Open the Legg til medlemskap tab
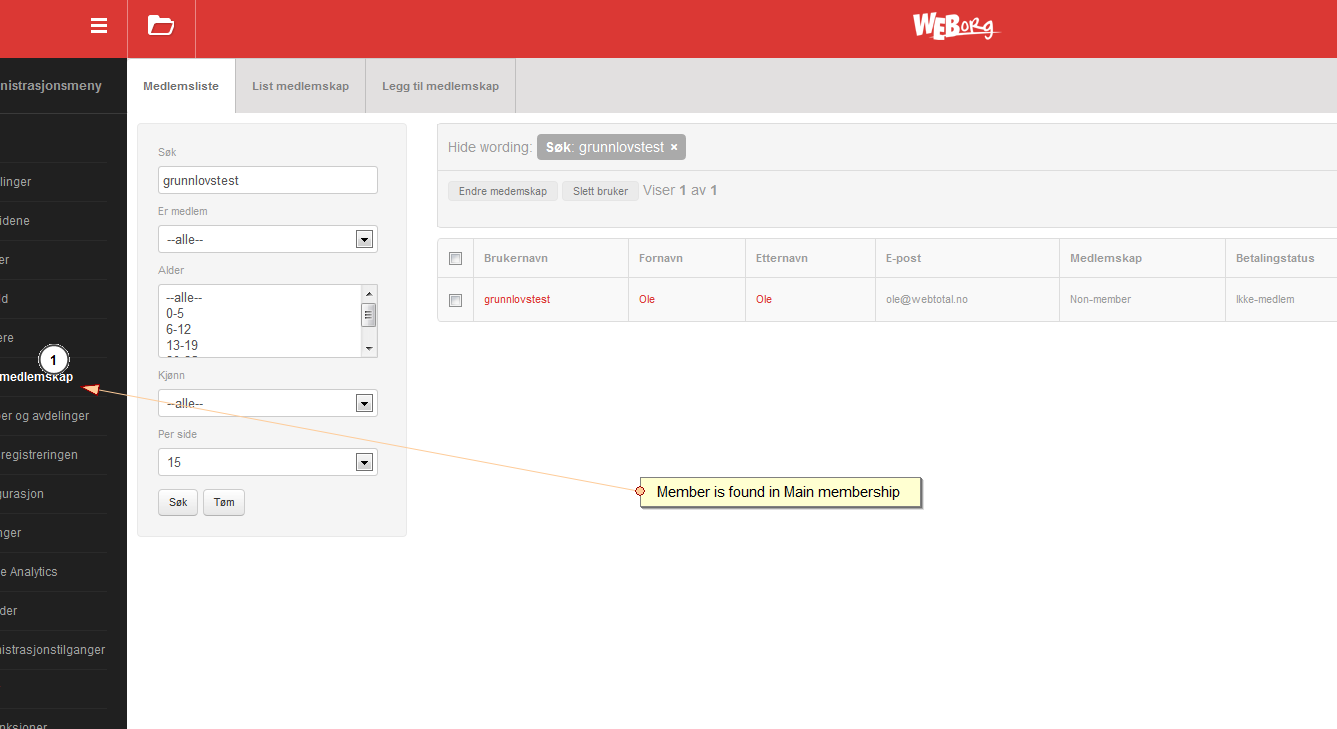This screenshot has width=1337, height=729. [x=440, y=86]
